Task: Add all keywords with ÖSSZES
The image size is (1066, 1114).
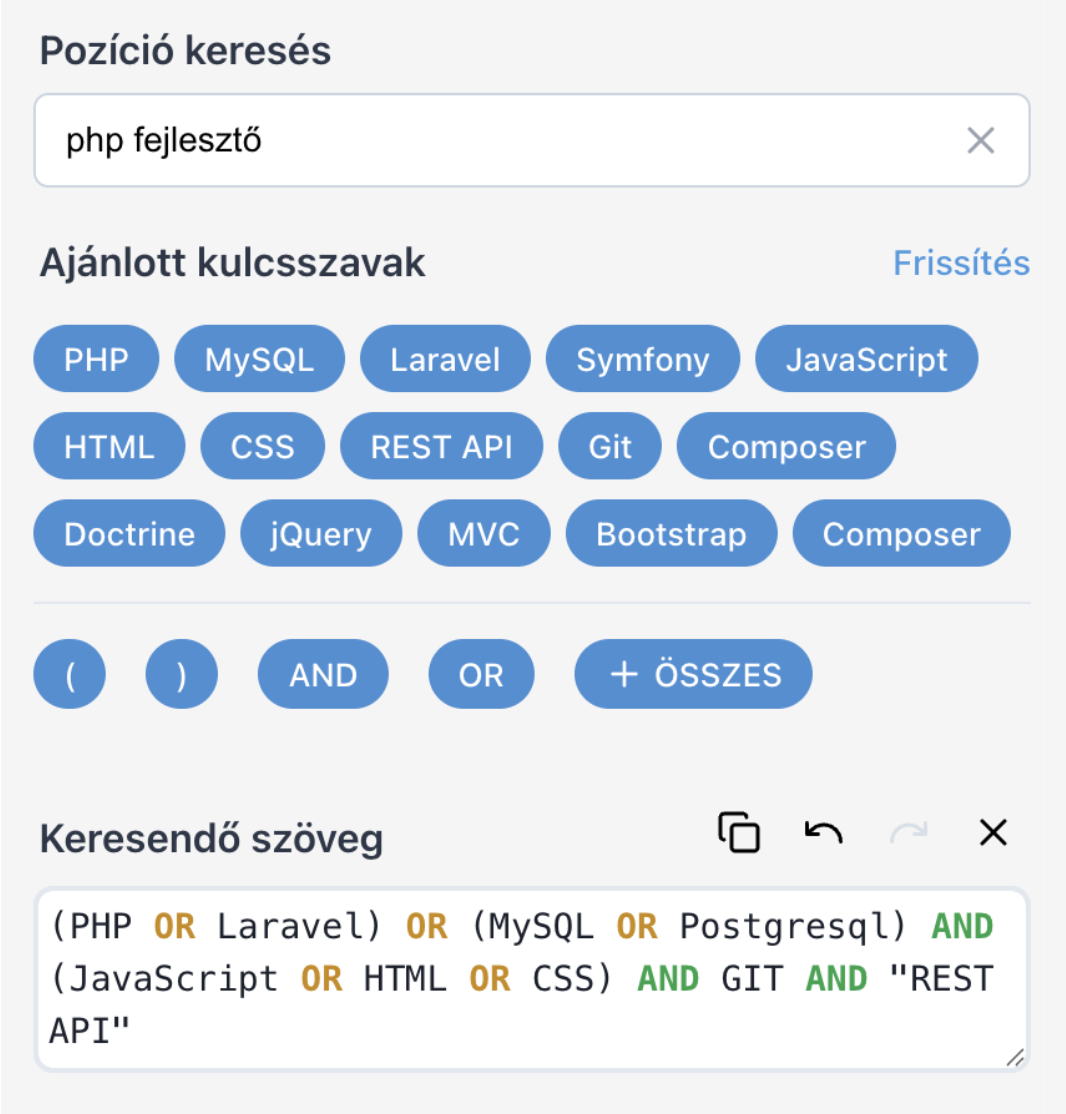Action: click(693, 674)
